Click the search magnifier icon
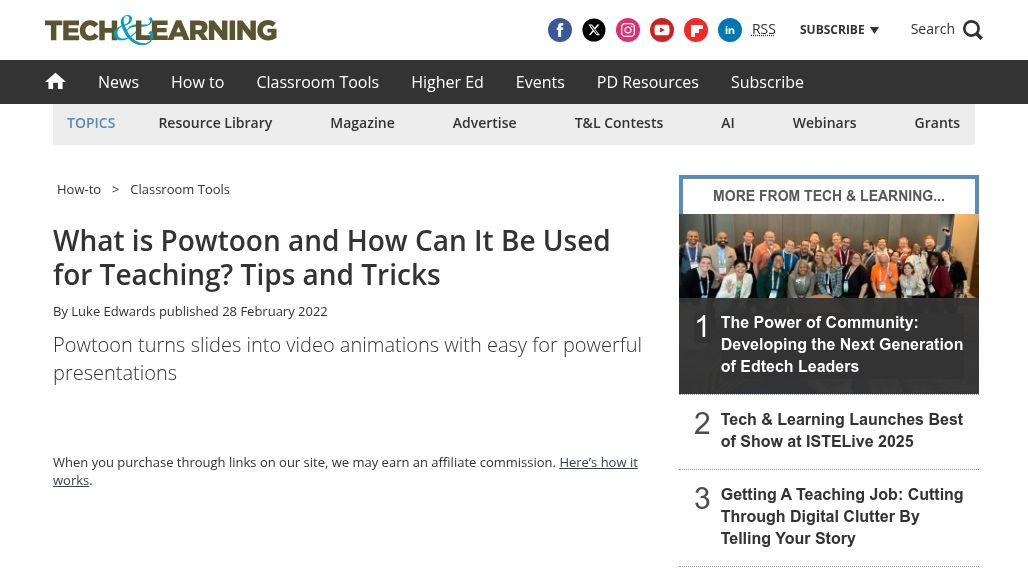This screenshot has height=578, width=1028. (x=972, y=30)
